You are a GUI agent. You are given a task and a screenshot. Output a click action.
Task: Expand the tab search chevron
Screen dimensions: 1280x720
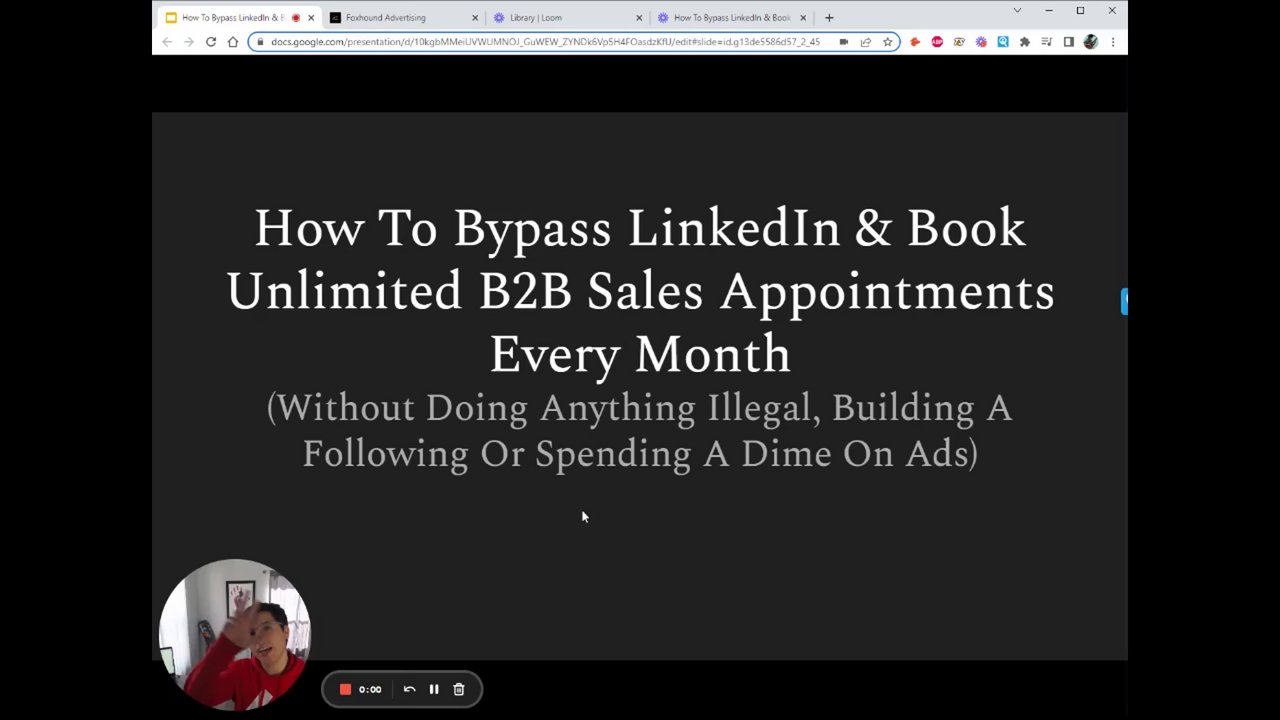[1017, 11]
